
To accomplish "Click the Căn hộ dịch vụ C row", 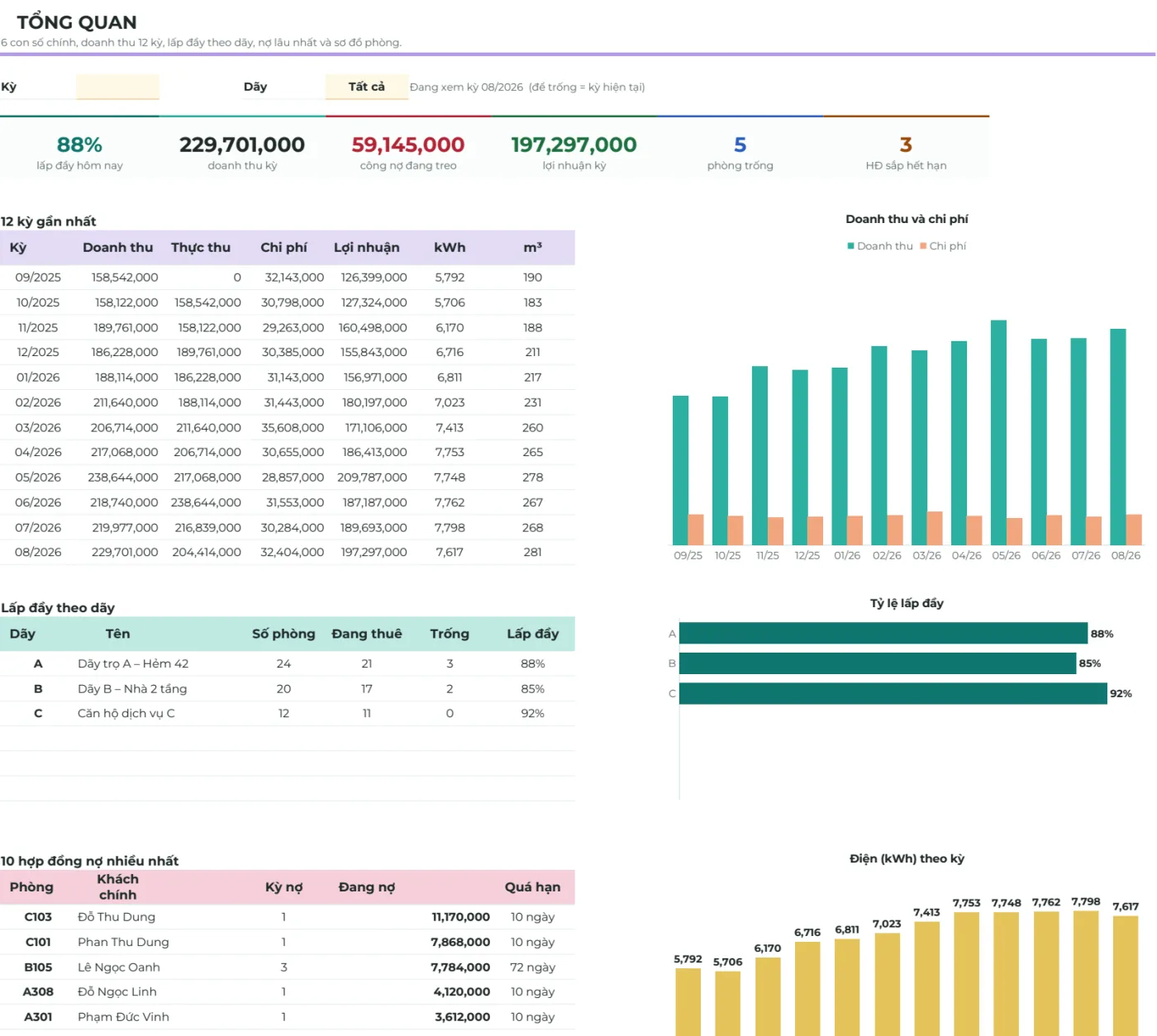I will [288, 713].
